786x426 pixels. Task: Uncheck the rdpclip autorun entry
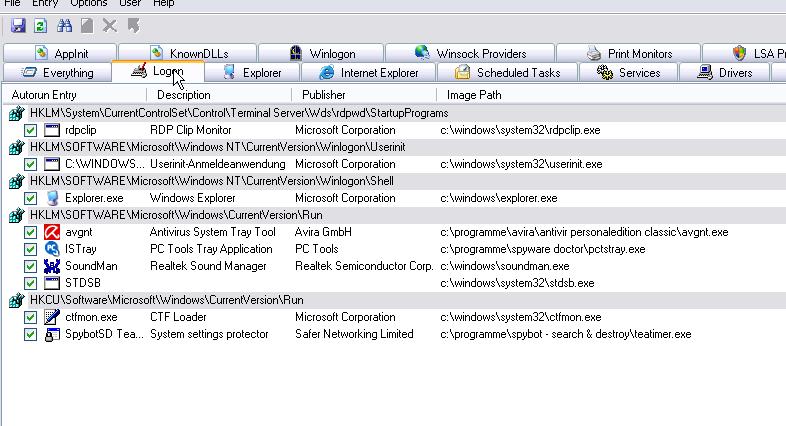[x=31, y=130]
